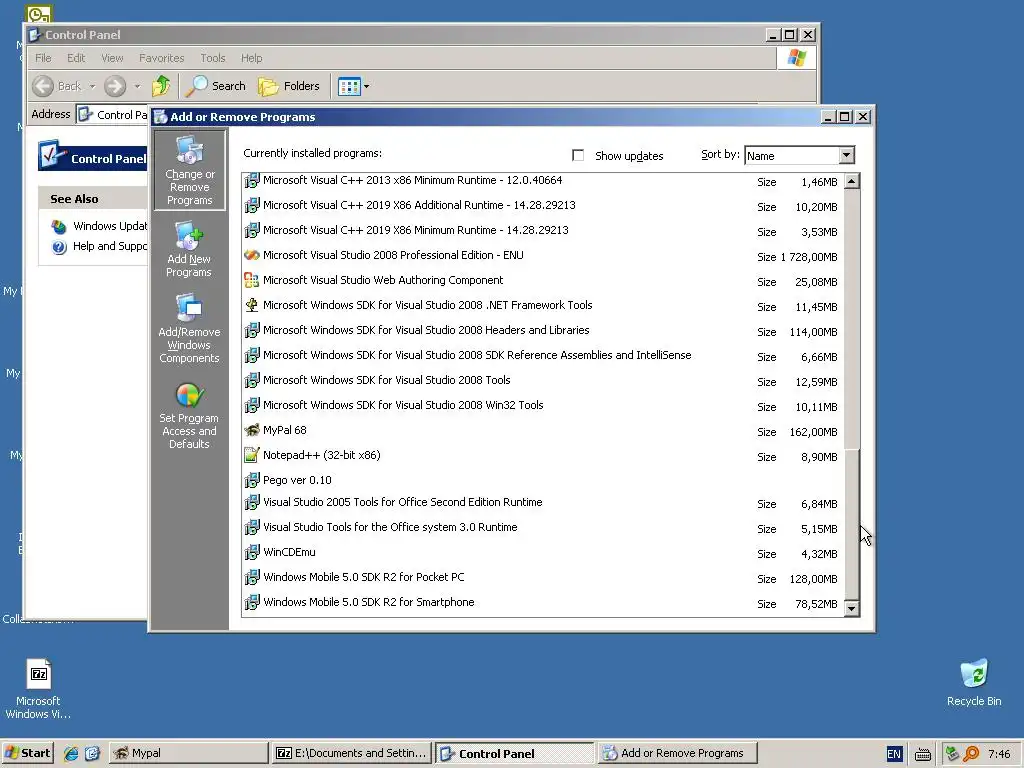
Task: Click the Start button
Action: tap(27, 753)
